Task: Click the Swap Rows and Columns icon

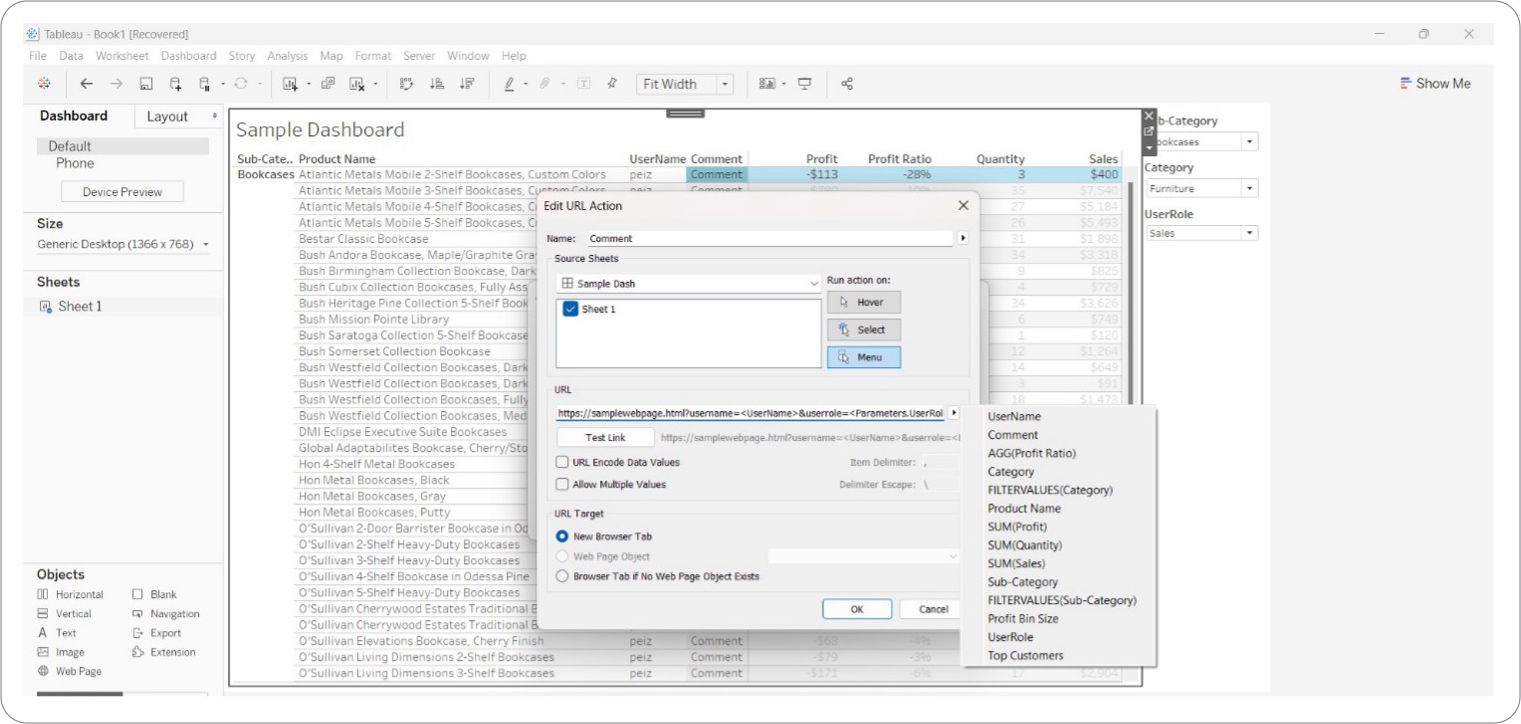Action: [x=406, y=84]
